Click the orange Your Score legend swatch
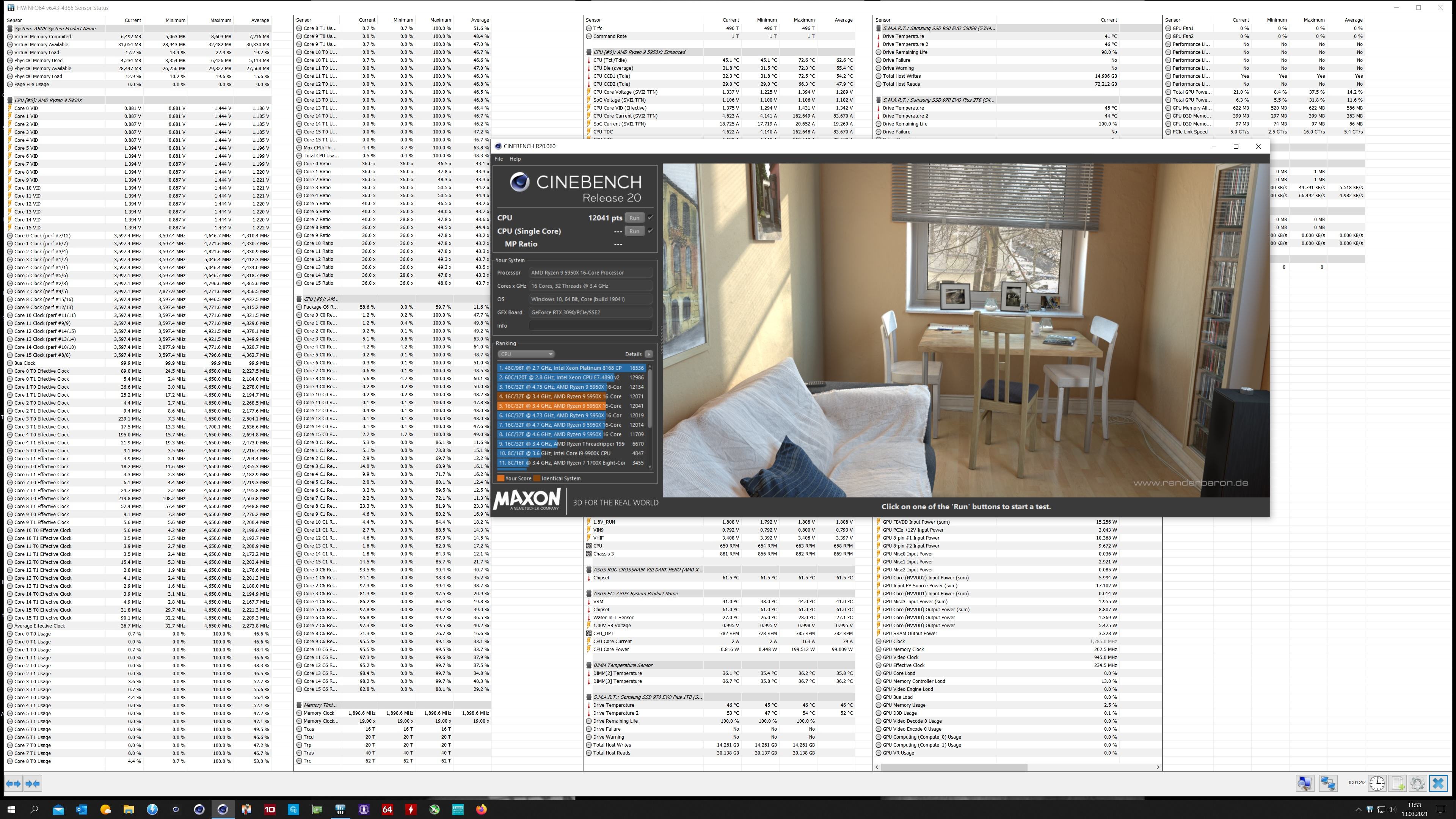The width and height of the screenshot is (1456, 819). pyautogui.click(x=500, y=478)
